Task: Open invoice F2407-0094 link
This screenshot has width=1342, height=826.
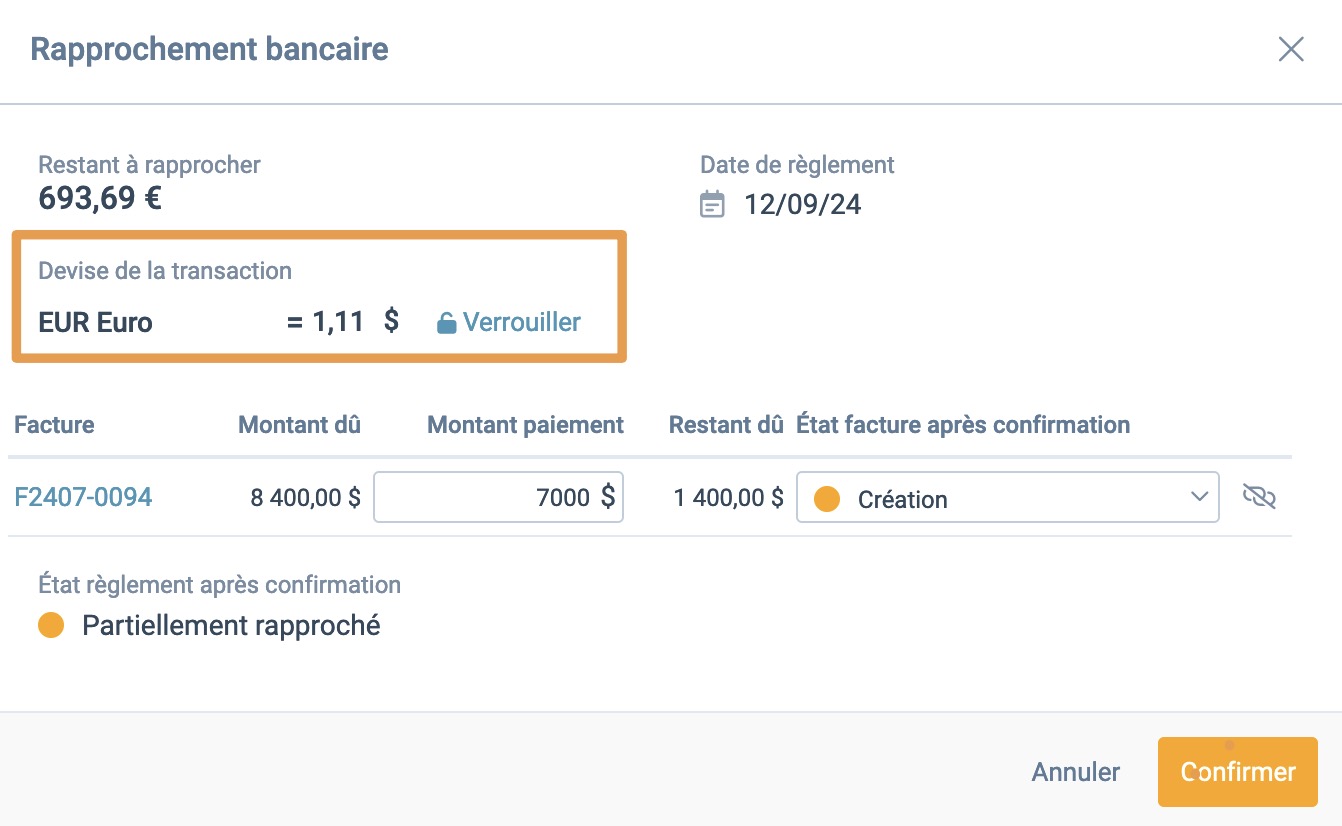Action: [x=83, y=497]
